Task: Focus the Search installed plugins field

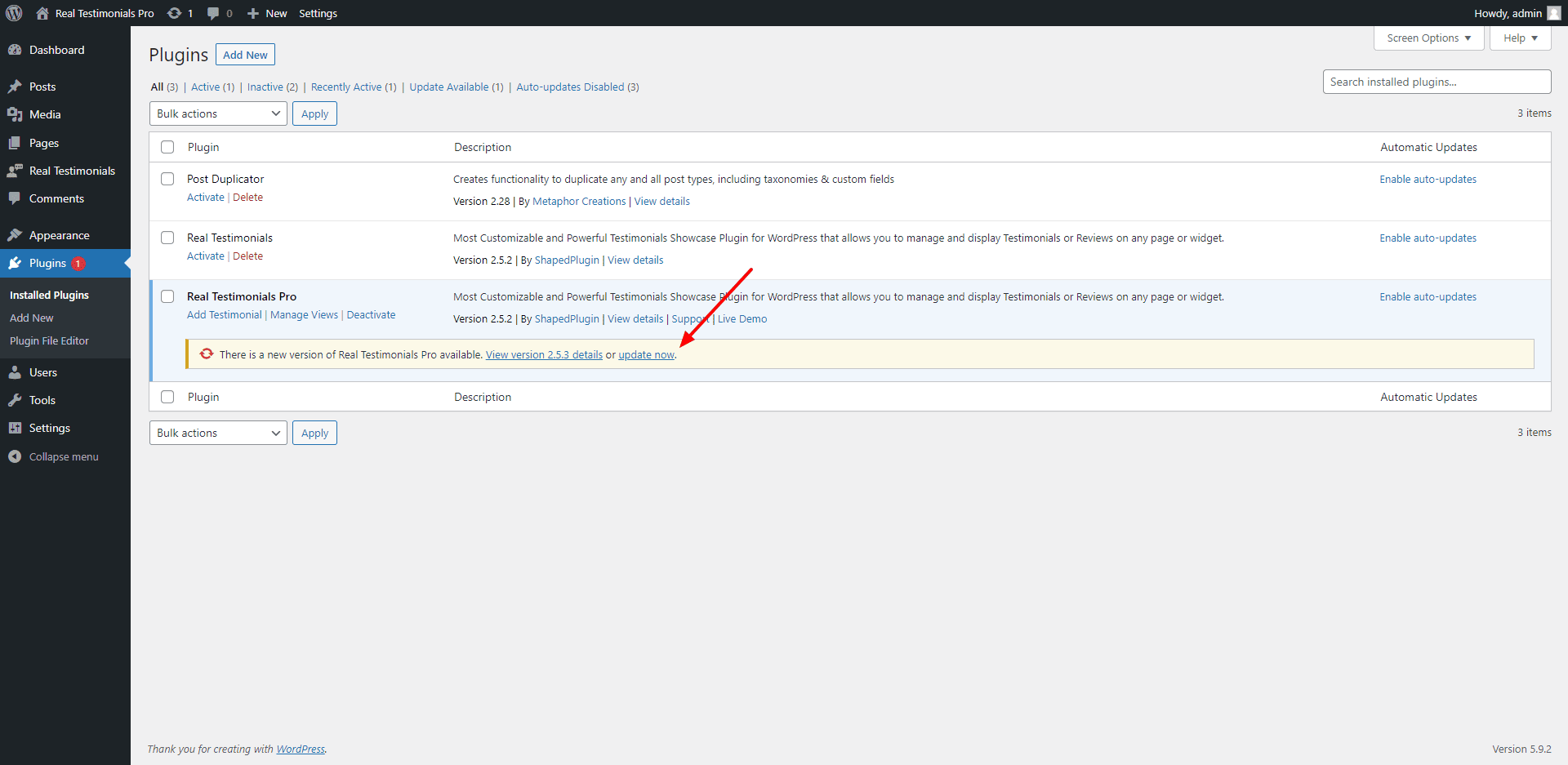Action: (x=1436, y=82)
